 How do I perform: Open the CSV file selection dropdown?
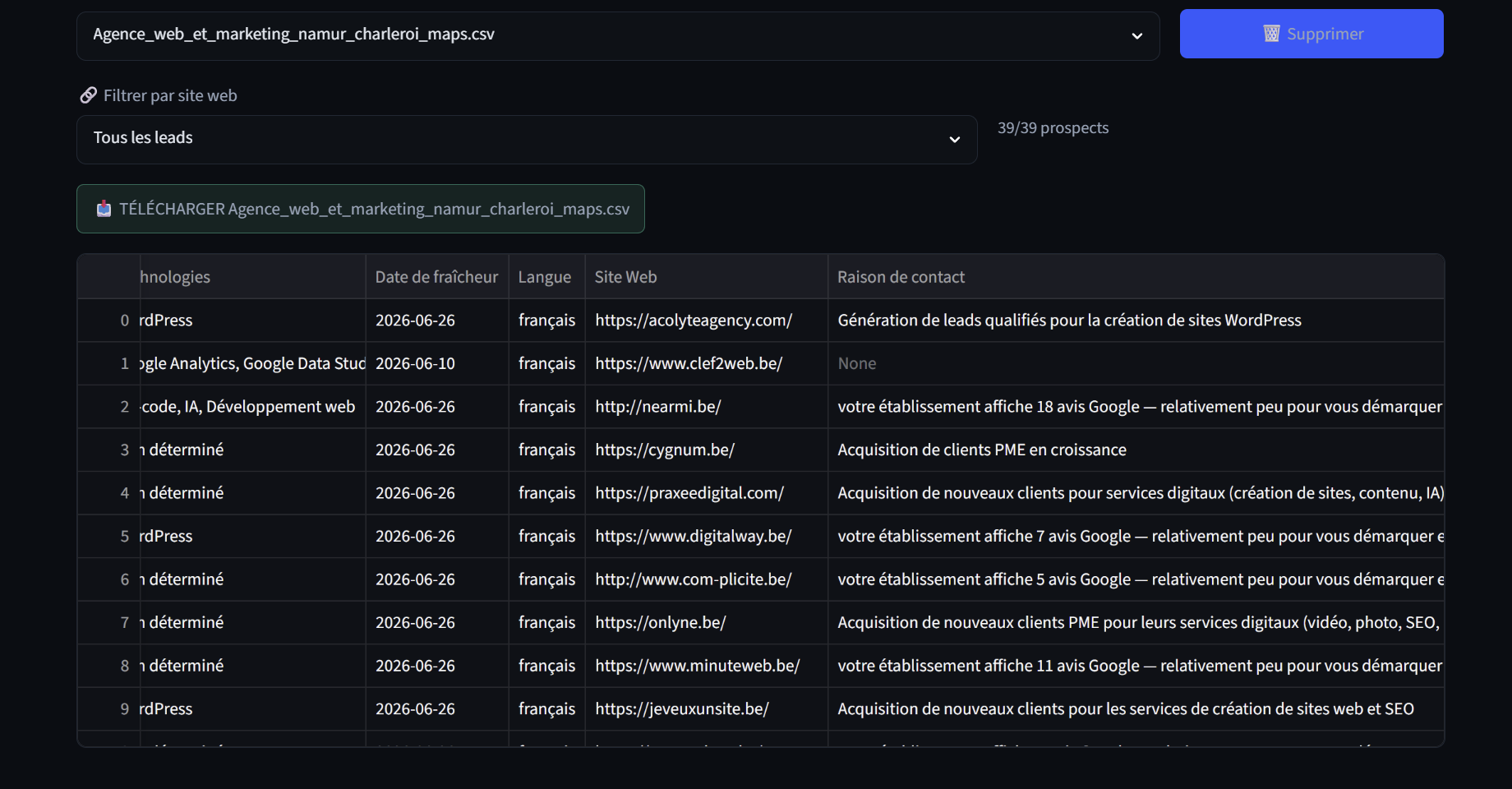coord(618,35)
